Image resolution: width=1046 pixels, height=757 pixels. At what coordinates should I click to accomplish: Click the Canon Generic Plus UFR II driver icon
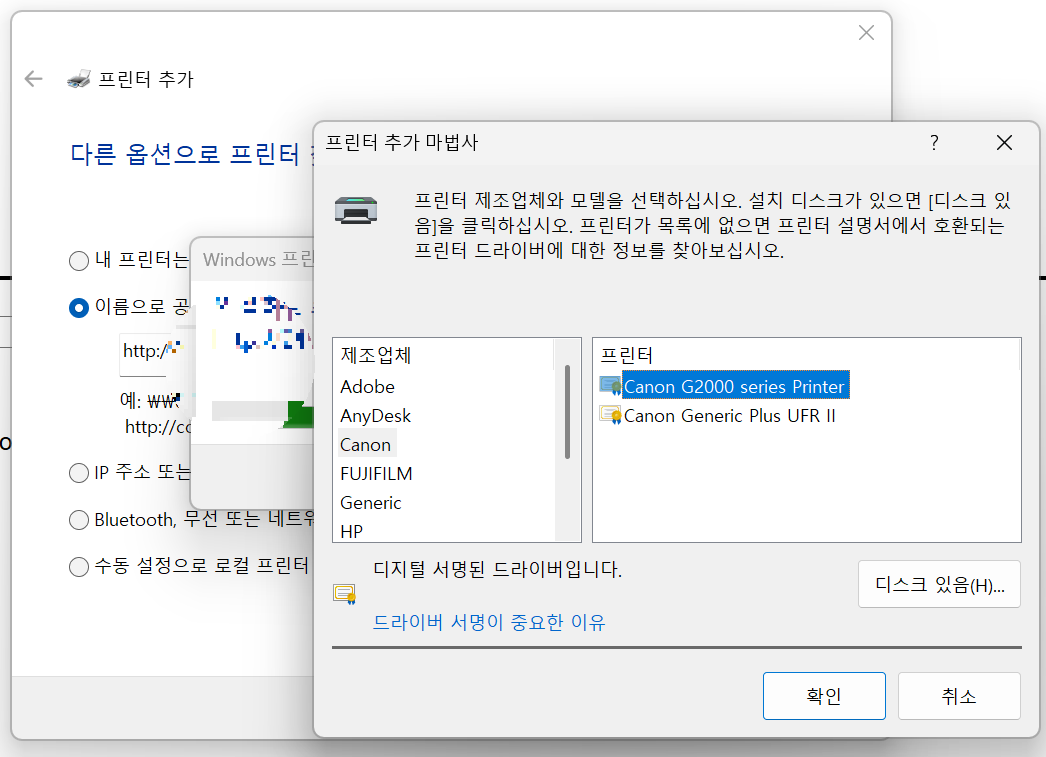click(610, 415)
